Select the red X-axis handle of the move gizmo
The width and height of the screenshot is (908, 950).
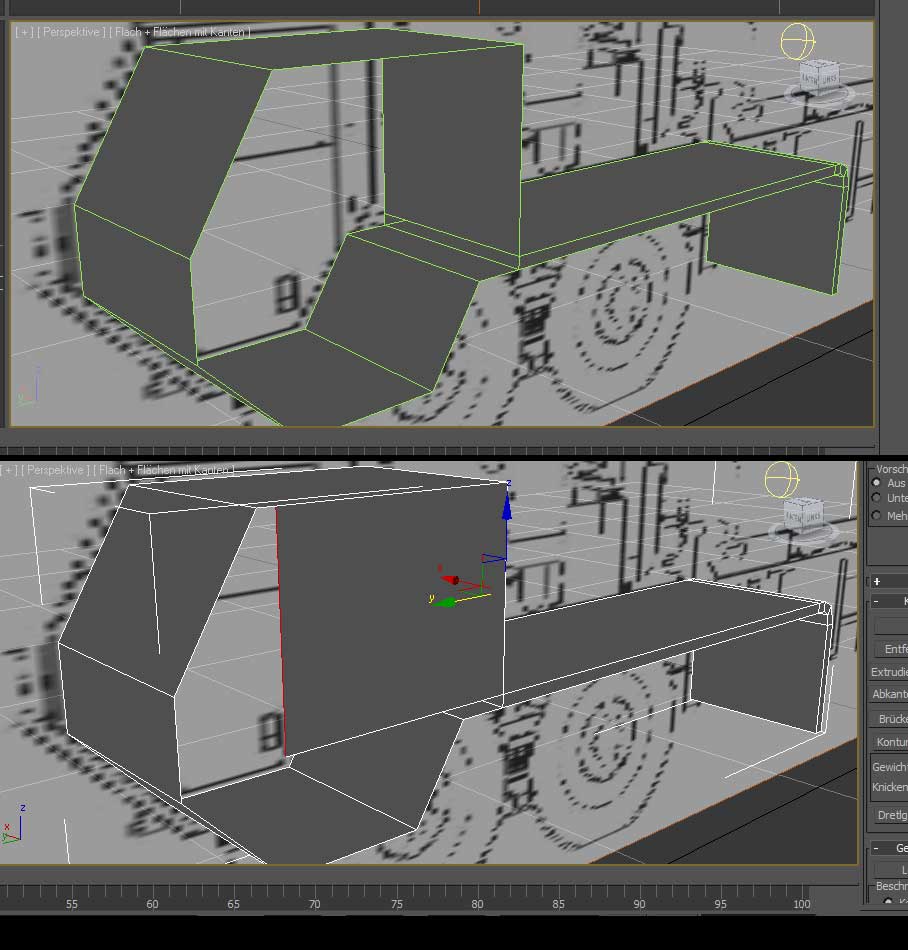(x=449, y=578)
